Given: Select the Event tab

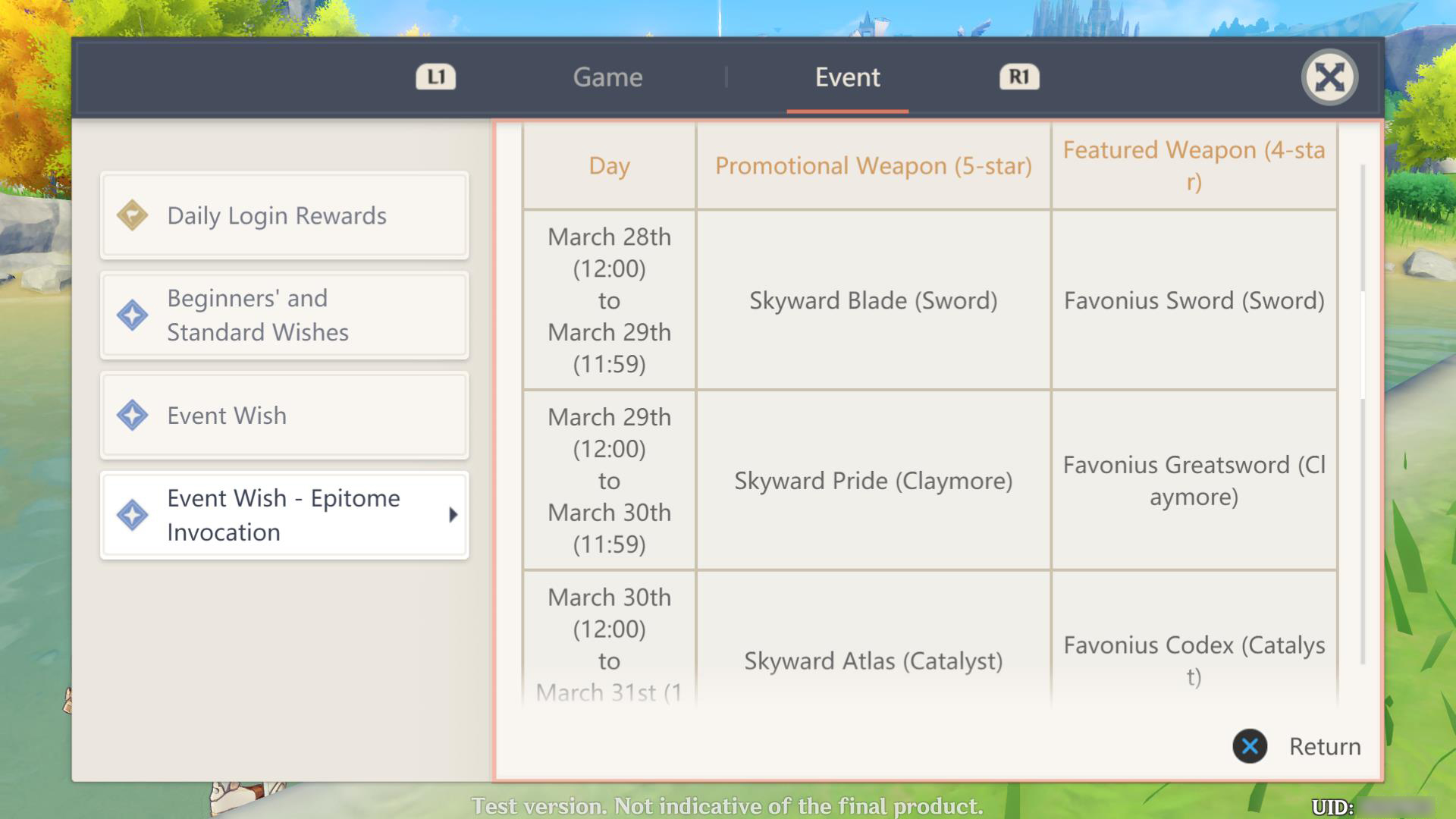Looking at the screenshot, I should [847, 77].
